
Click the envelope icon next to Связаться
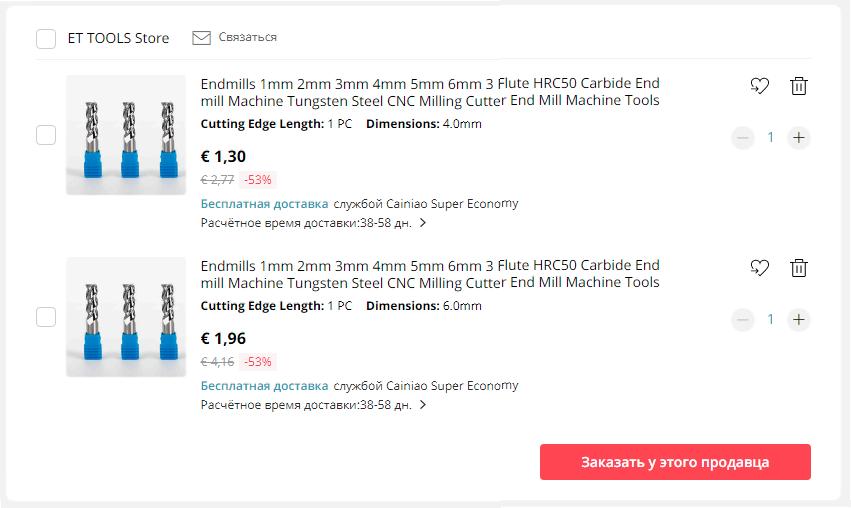tap(201, 38)
